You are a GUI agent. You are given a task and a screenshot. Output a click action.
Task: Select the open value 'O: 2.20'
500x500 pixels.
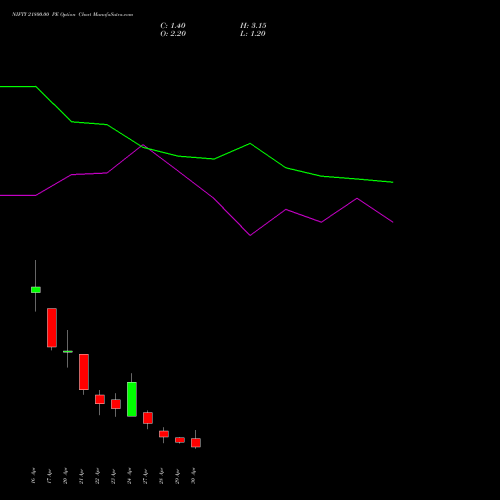click(x=173, y=34)
